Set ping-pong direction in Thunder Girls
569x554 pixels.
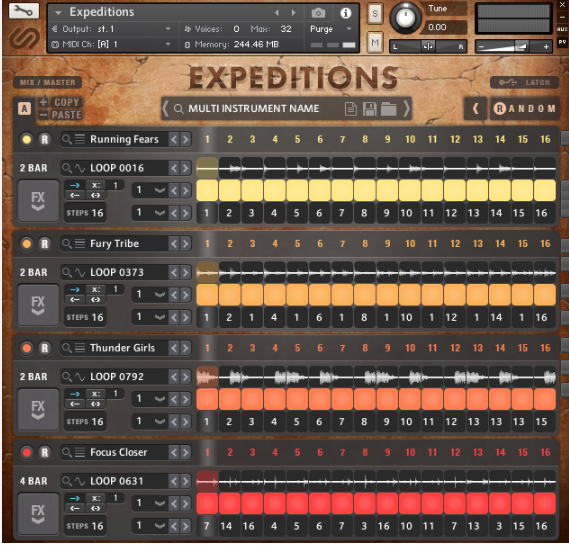pos(95,404)
